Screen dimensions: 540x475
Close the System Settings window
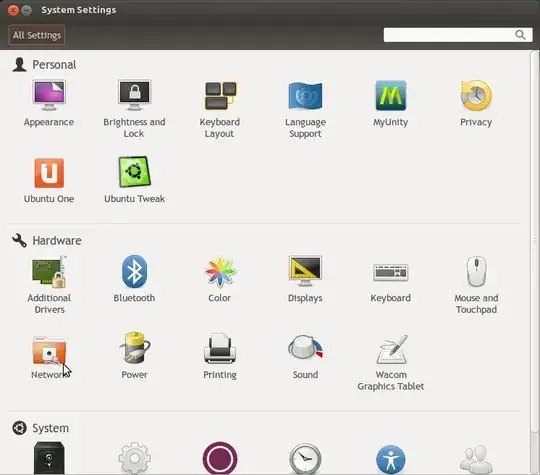(x=13, y=10)
